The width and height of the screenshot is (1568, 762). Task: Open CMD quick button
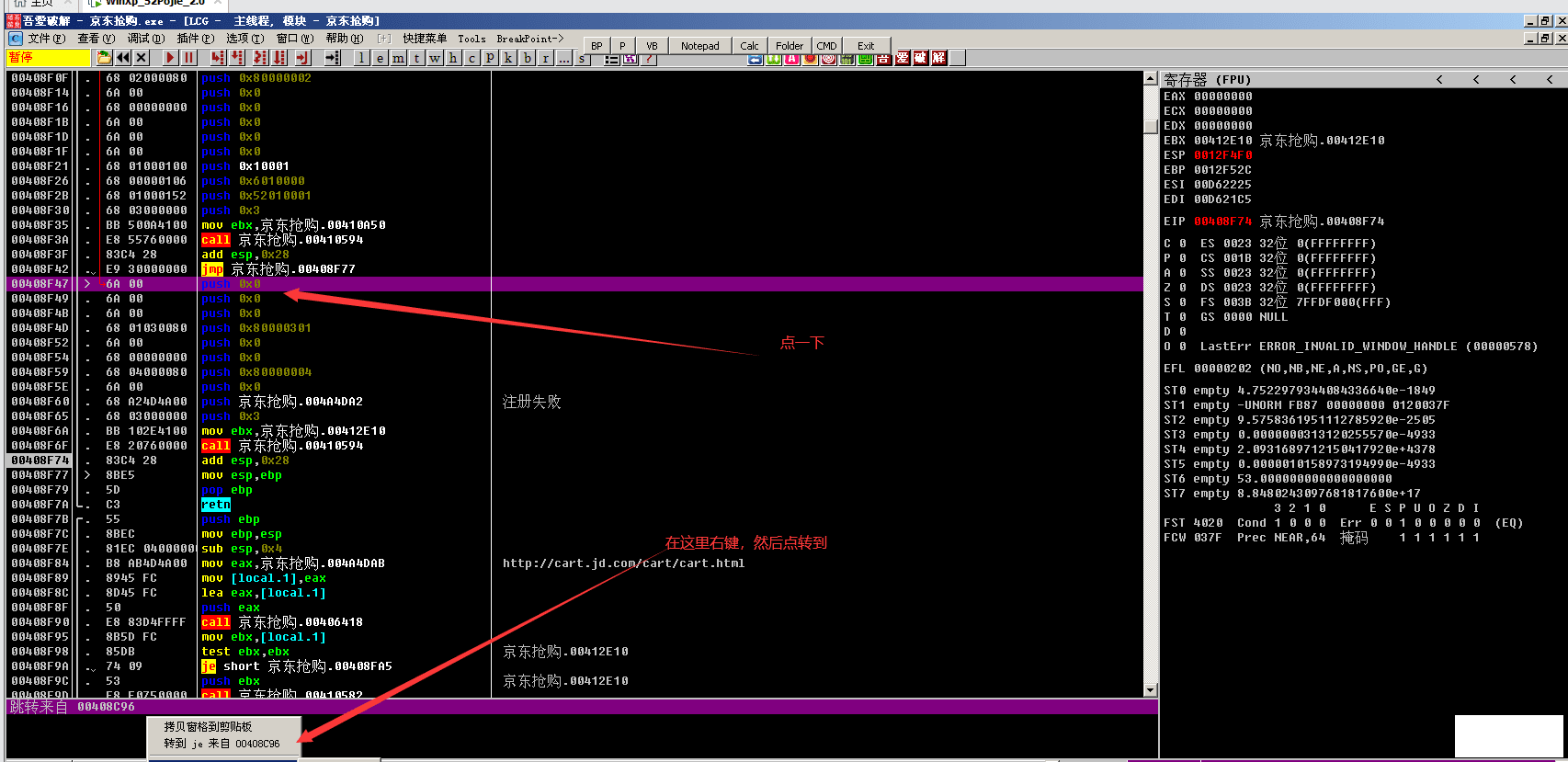(826, 45)
